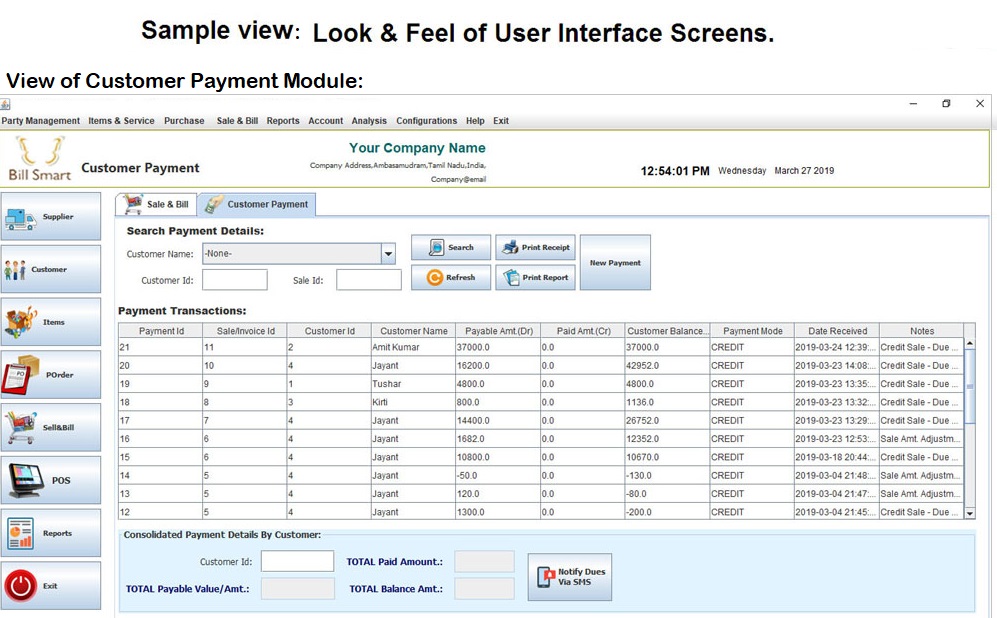Click customer balance -130.0 cell
997x618 pixels.
(x=668, y=476)
